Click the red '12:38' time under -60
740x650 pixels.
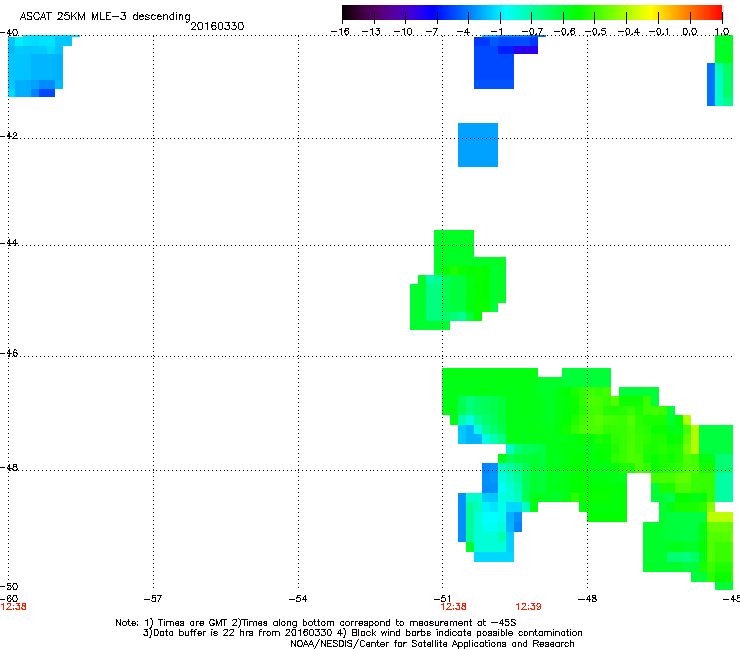(13, 607)
